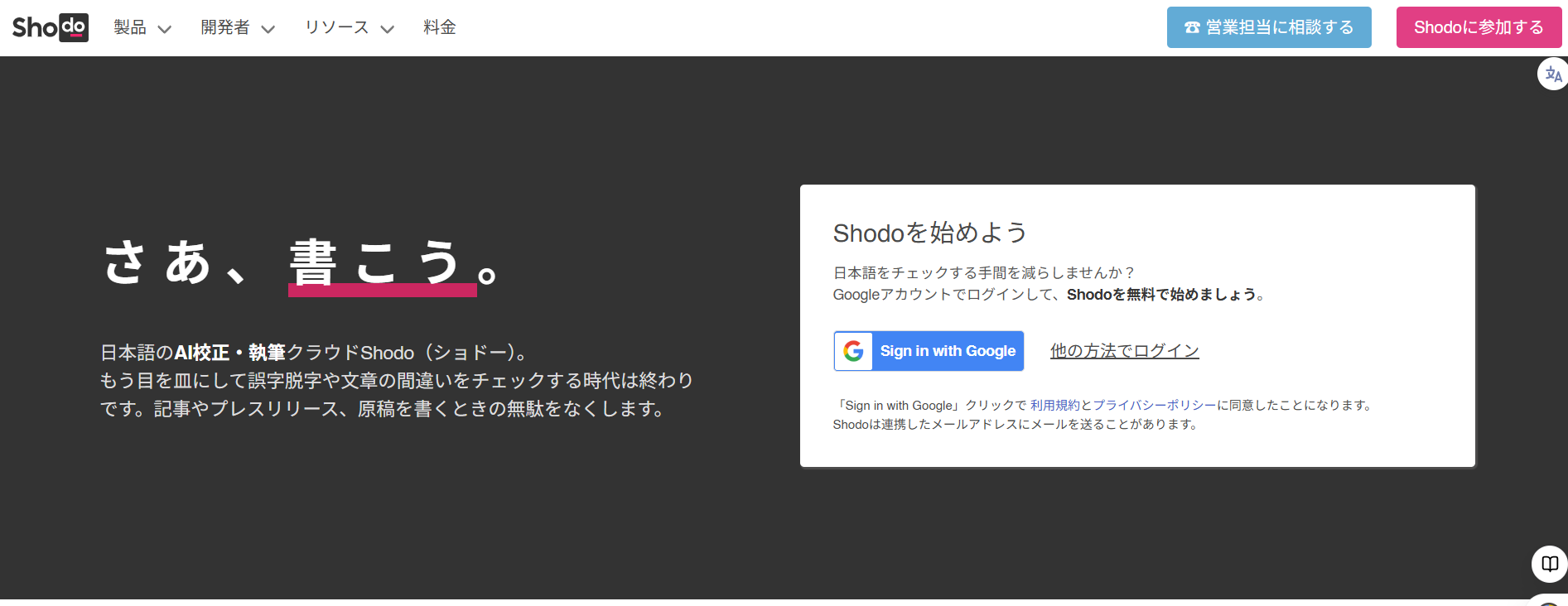This screenshot has height=606, width=1568.
Task: Expand the リソース dropdown menu
Action: pos(349,27)
